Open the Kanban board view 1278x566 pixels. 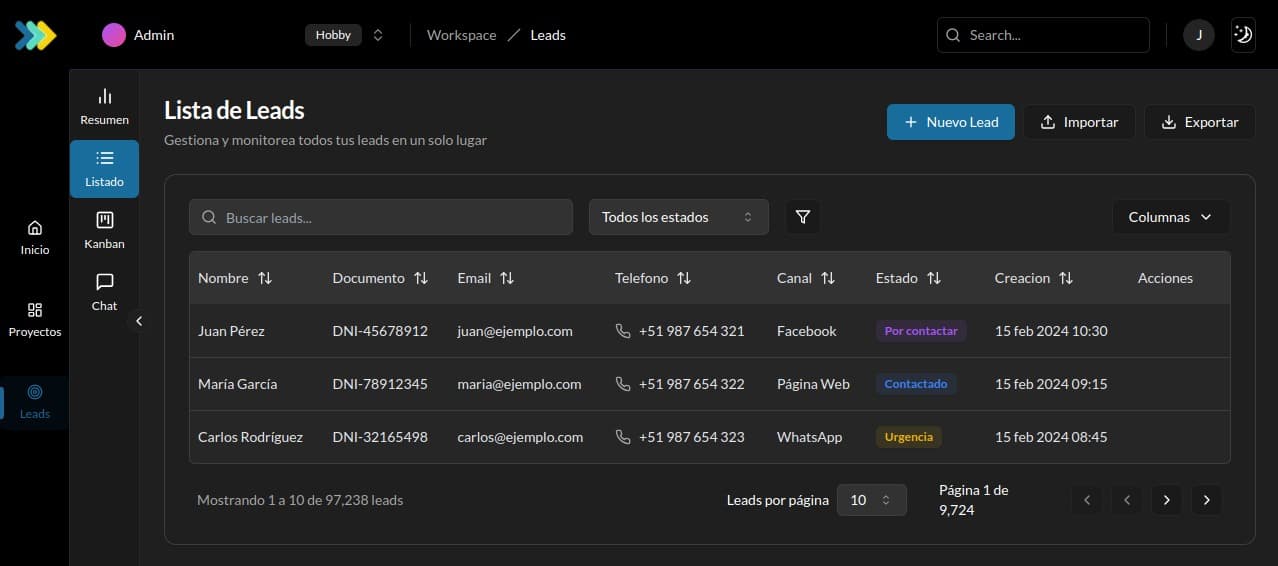coord(104,230)
